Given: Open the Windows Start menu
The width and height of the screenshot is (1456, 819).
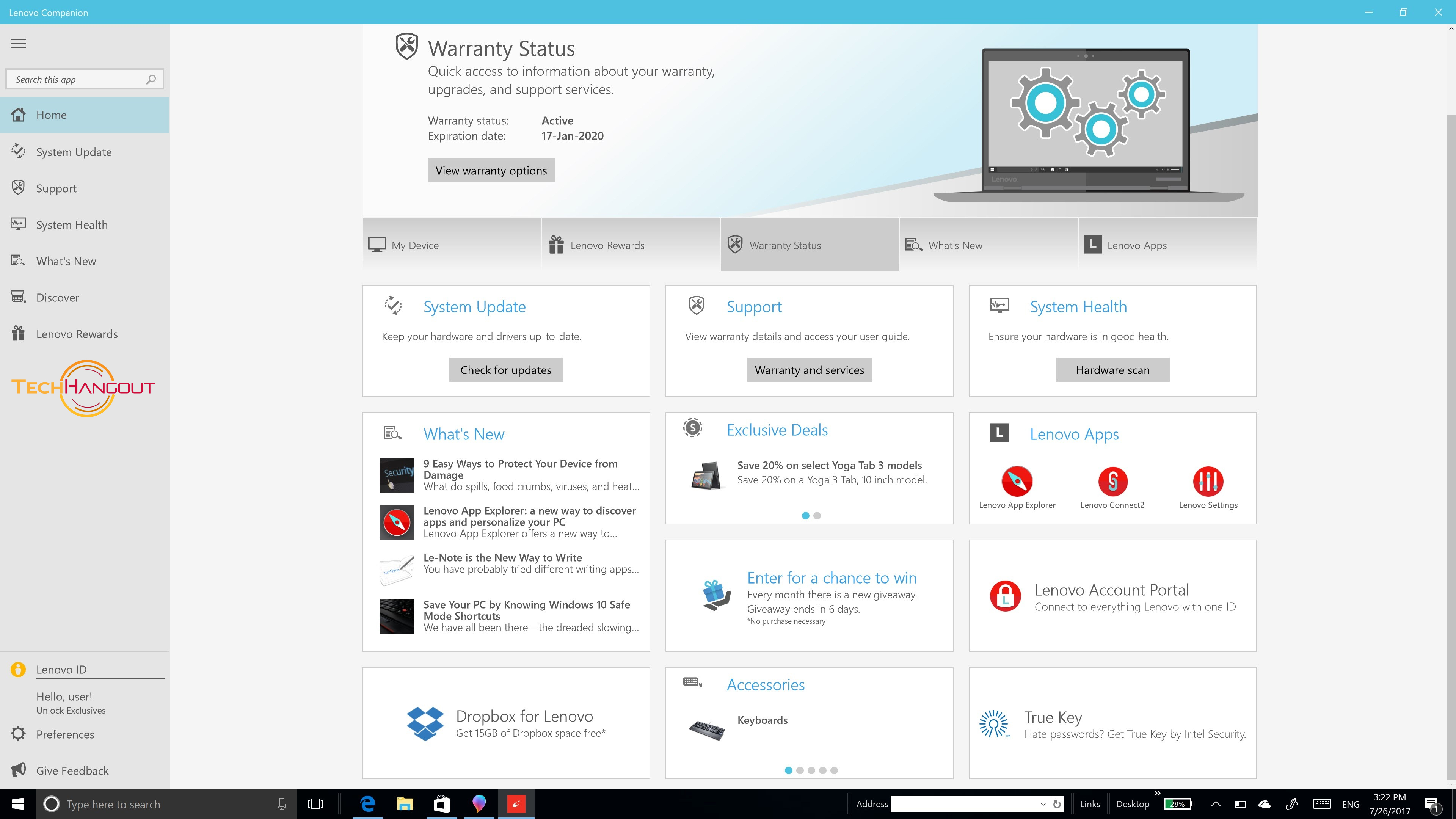Looking at the screenshot, I should click(18, 804).
